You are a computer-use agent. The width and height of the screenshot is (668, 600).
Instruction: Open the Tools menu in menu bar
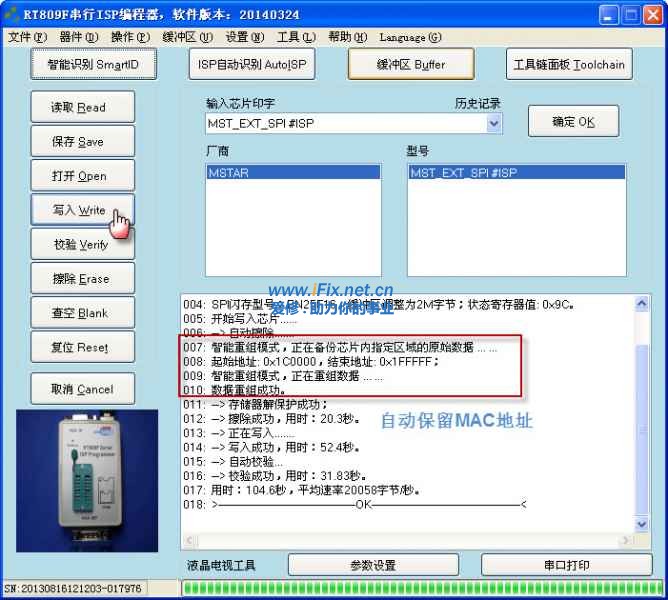pos(295,37)
